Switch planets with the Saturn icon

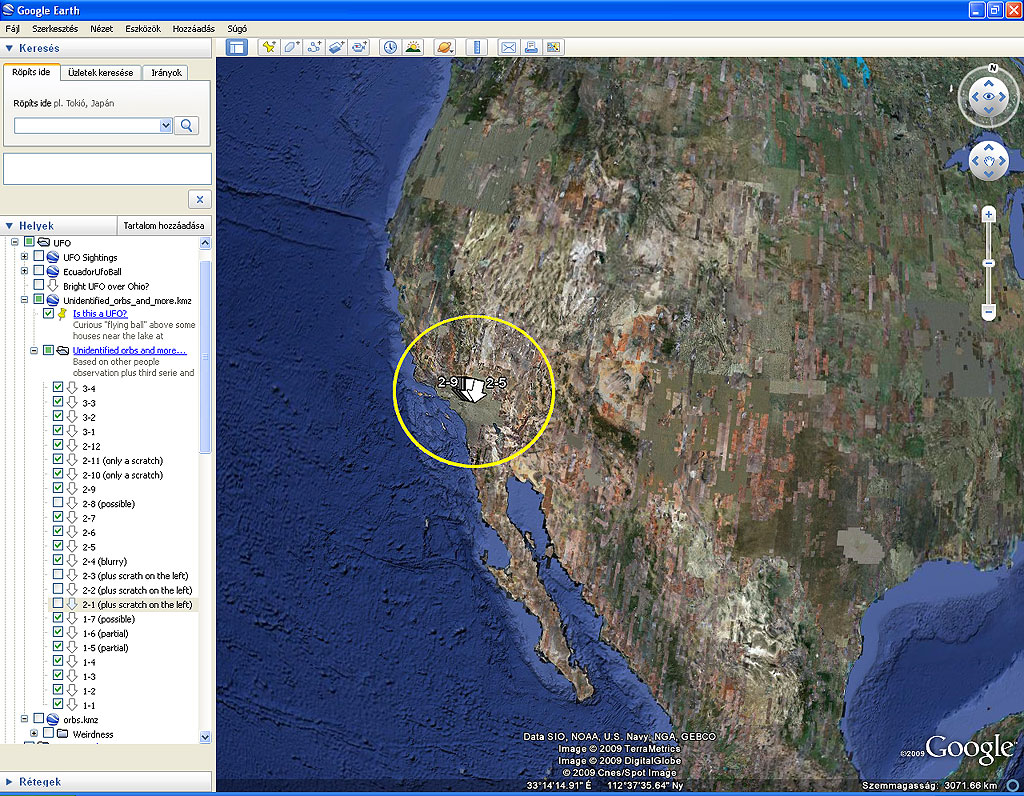[x=445, y=47]
